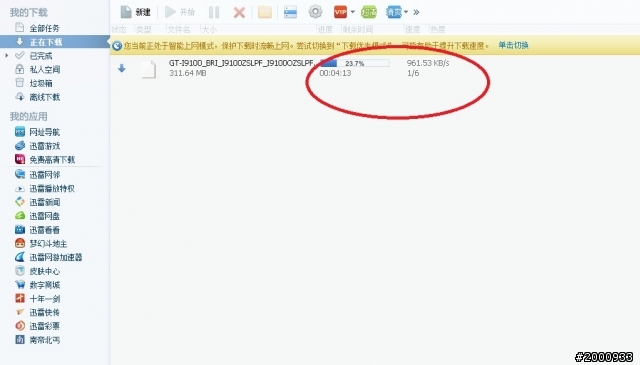Delete task using the red X icon

[239, 13]
